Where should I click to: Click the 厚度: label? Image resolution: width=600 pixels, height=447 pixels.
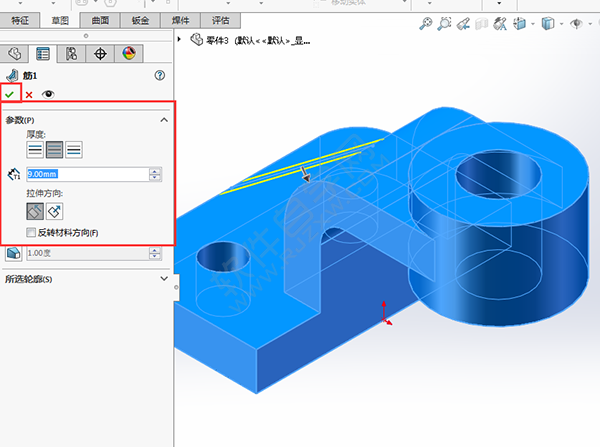point(36,134)
